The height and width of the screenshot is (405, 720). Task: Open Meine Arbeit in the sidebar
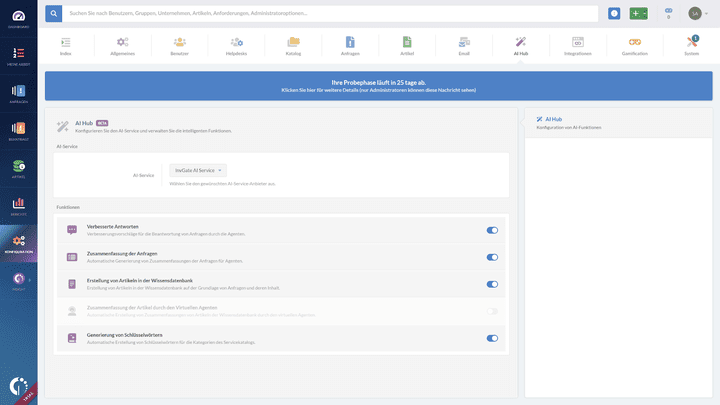tap(18, 56)
